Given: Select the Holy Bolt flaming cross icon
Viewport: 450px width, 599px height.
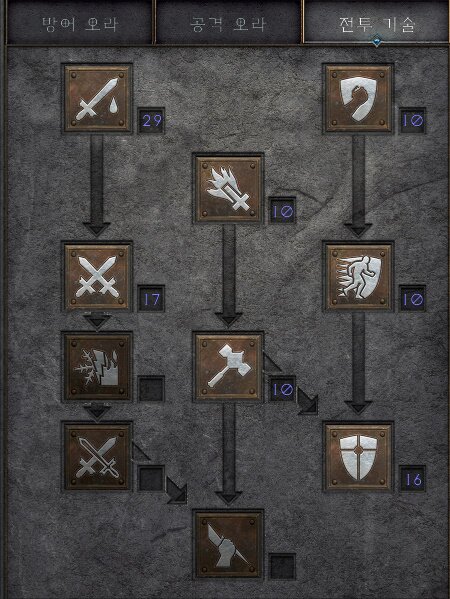Looking at the screenshot, I should tap(228, 189).
